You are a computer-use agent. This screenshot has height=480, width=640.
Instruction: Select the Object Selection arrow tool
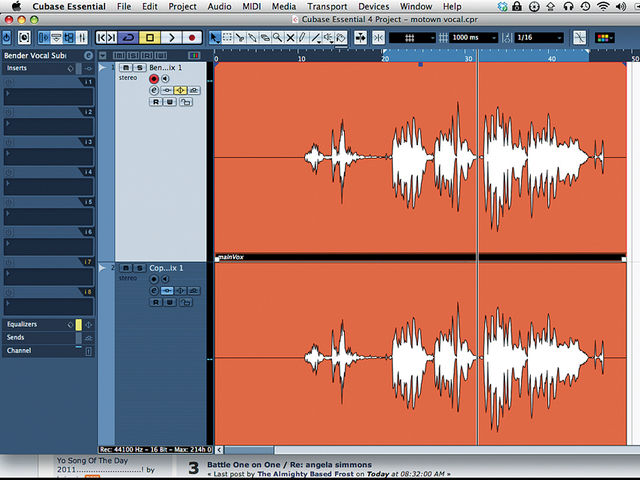215,38
